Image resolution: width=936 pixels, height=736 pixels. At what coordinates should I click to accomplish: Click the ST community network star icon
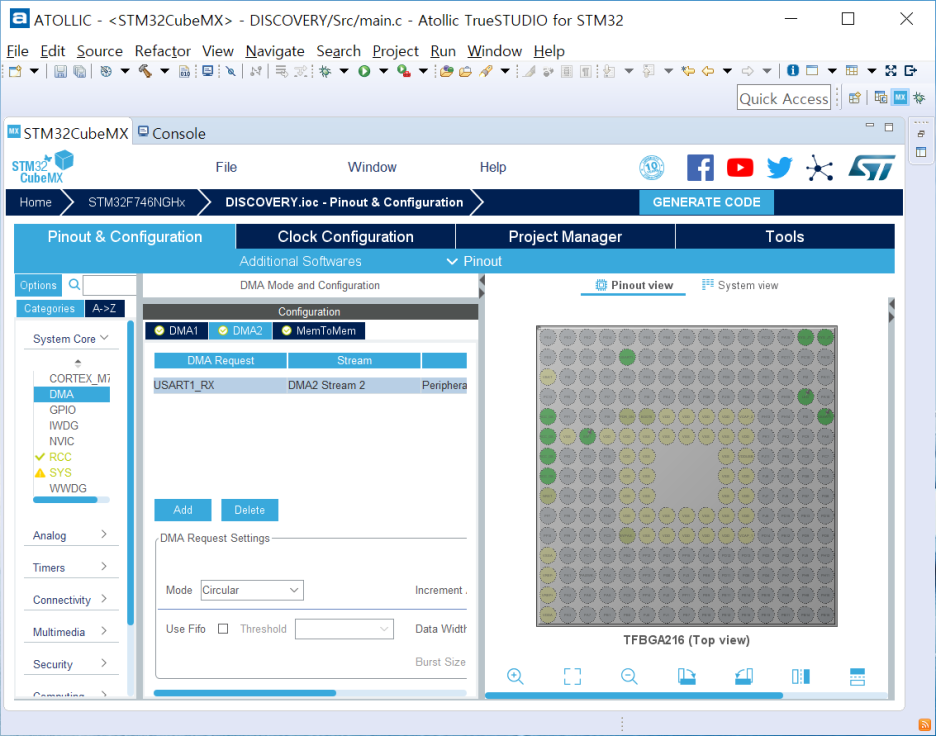pos(820,168)
